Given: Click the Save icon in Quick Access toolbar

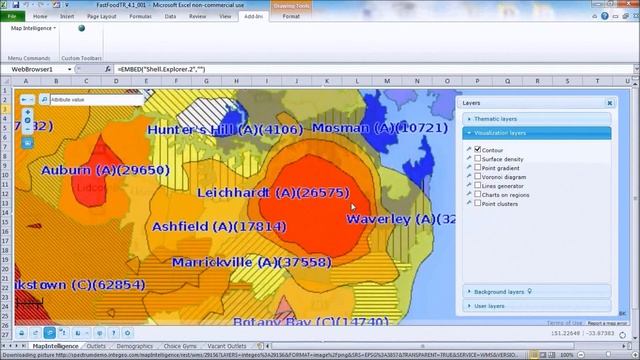Looking at the screenshot, I should pyautogui.click(x=16, y=5).
